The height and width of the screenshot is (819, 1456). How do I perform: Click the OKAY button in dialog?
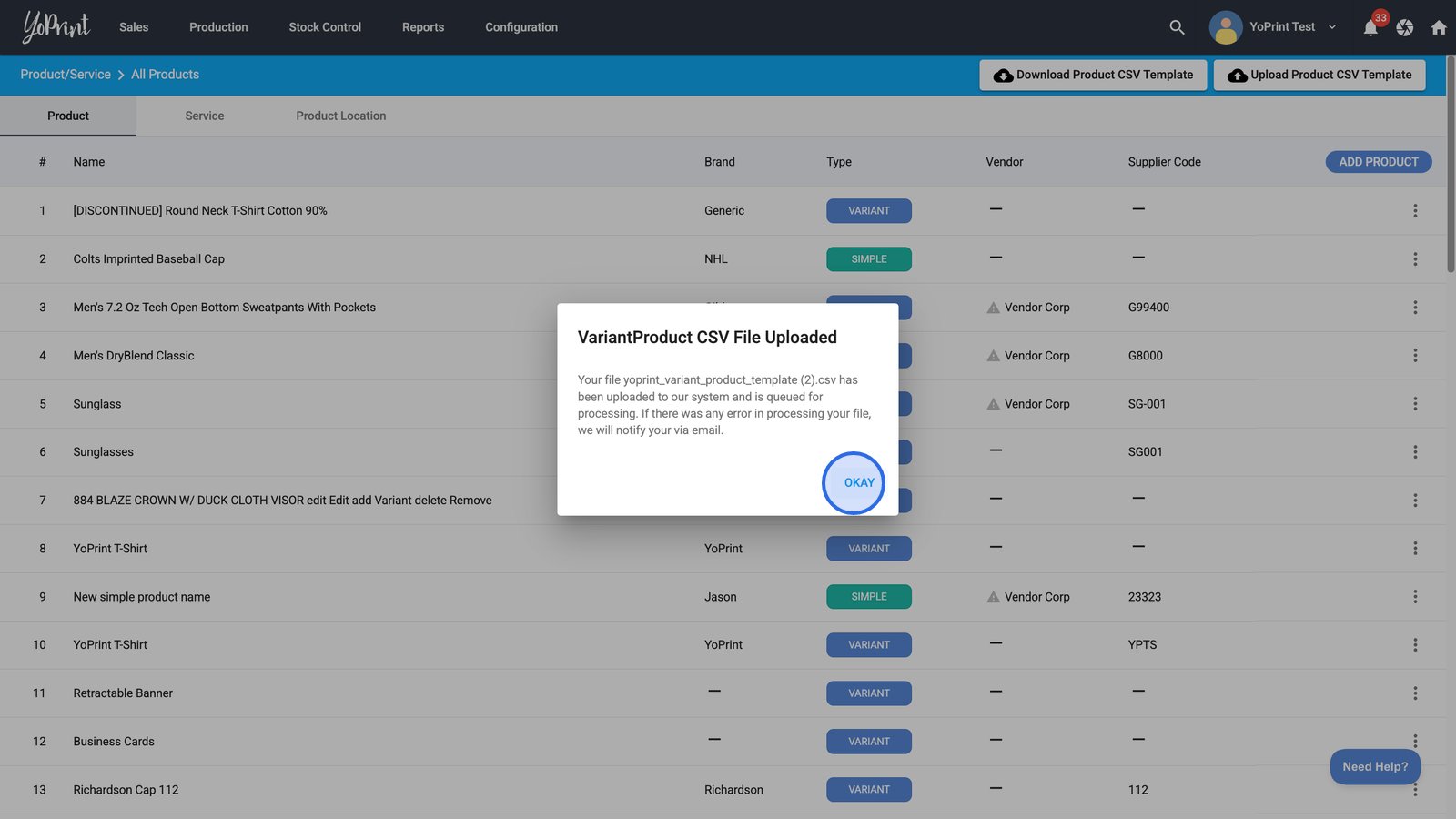click(858, 482)
